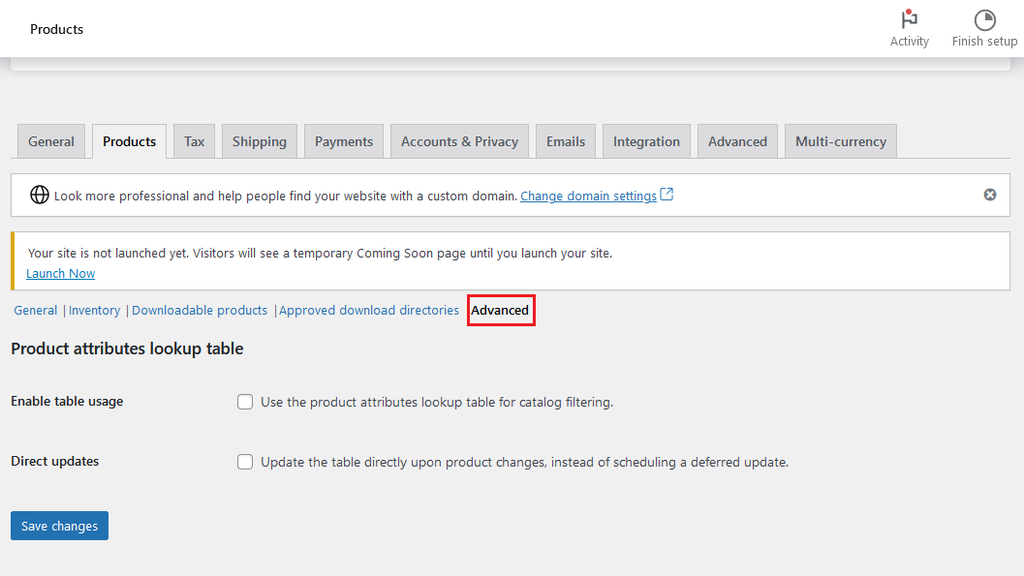
Task: Select the Payments tab
Action: click(343, 142)
